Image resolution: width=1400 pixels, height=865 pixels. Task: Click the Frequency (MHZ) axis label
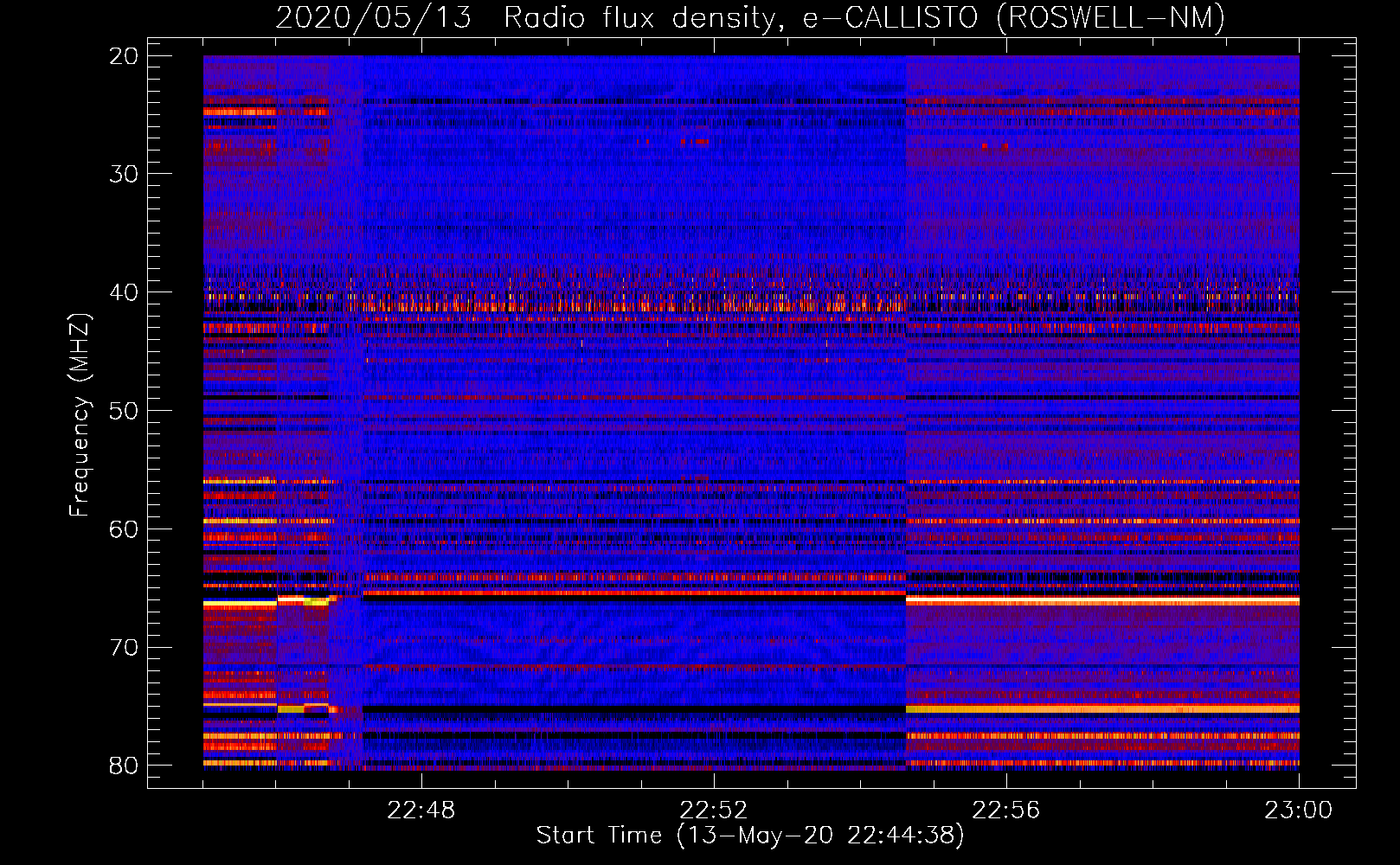tap(80, 415)
